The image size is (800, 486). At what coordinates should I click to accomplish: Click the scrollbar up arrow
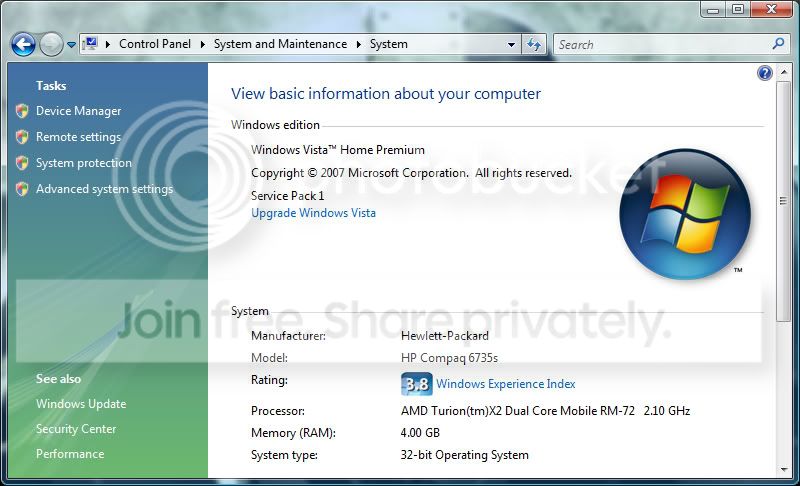click(784, 73)
